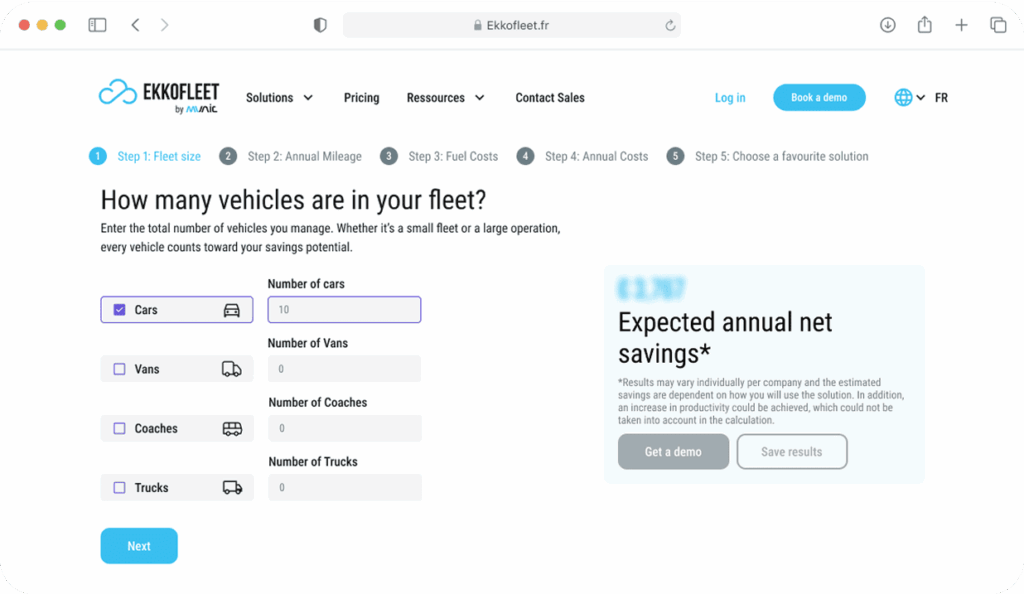Uncheck the Cars checkbox
The height and width of the screenshot is (594, 1024).
pos(120,309)
